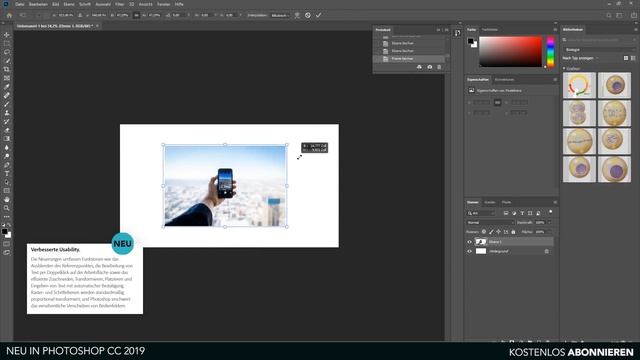The height and width of the screenshot is (360, 640).
Task: Click the library search field
Action: coord(599,40)
